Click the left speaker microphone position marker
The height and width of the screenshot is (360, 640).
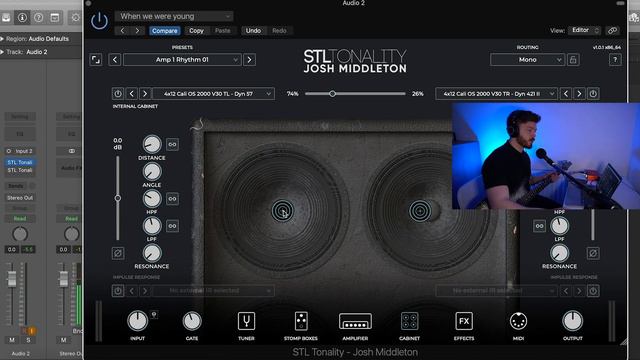282,211
